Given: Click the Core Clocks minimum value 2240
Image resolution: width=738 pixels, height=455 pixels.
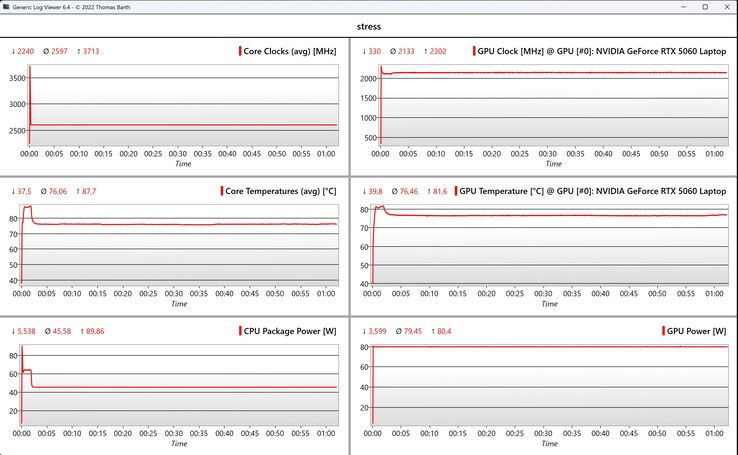Looking at the screenshot, I should point(24,51).
